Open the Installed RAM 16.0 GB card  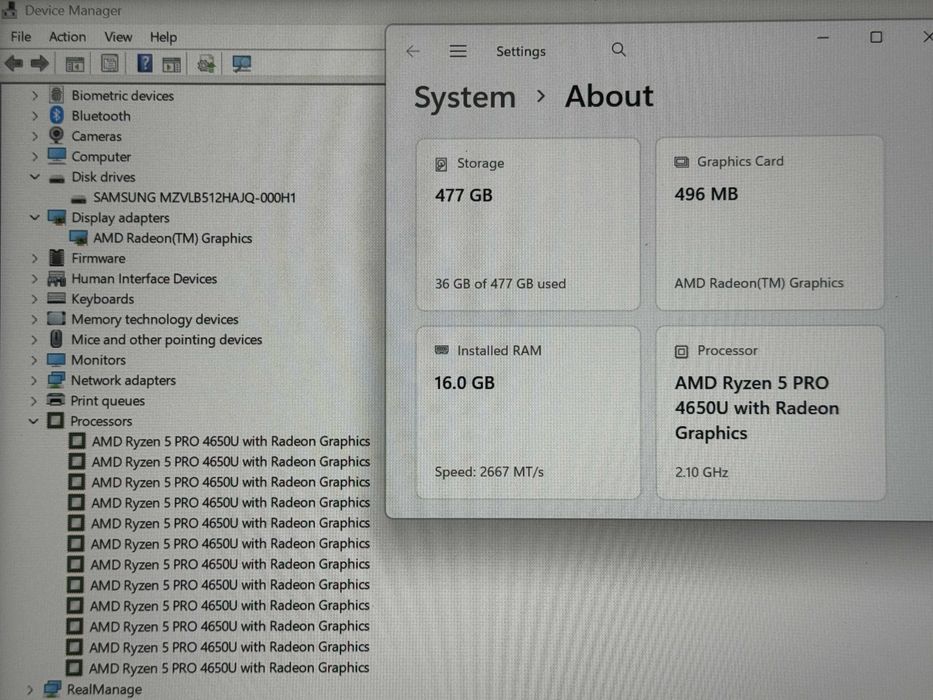528,412
